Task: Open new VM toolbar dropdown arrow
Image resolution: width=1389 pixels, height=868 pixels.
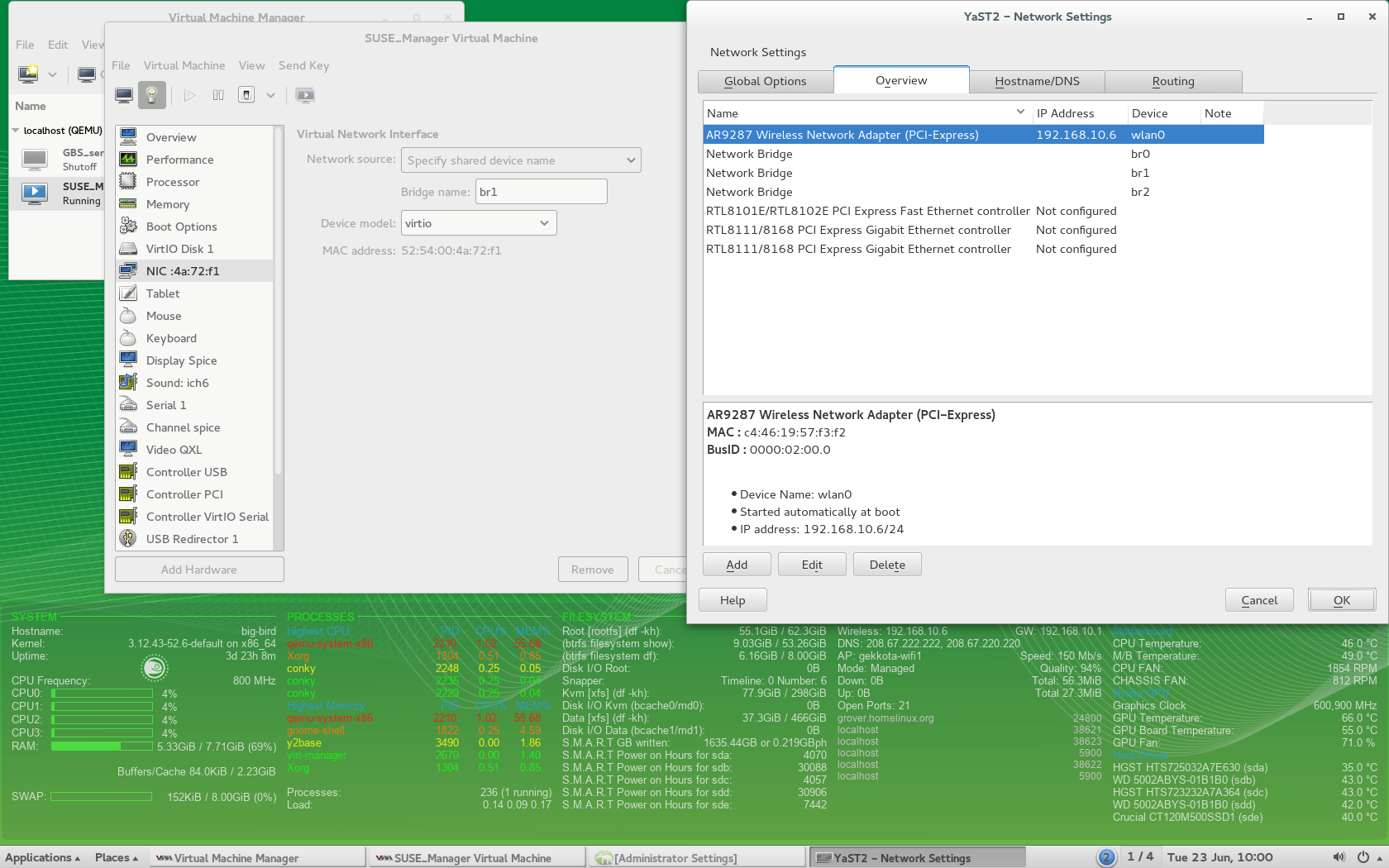Action: tap(52, 74)
